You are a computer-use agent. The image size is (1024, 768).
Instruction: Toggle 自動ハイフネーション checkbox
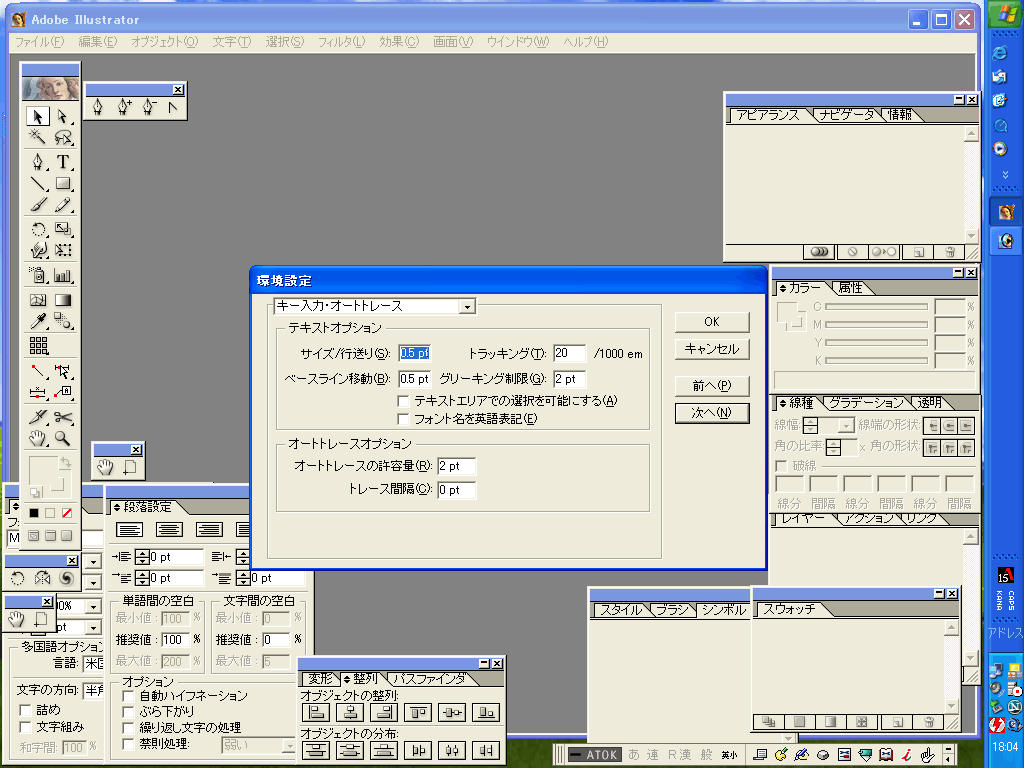128,695
